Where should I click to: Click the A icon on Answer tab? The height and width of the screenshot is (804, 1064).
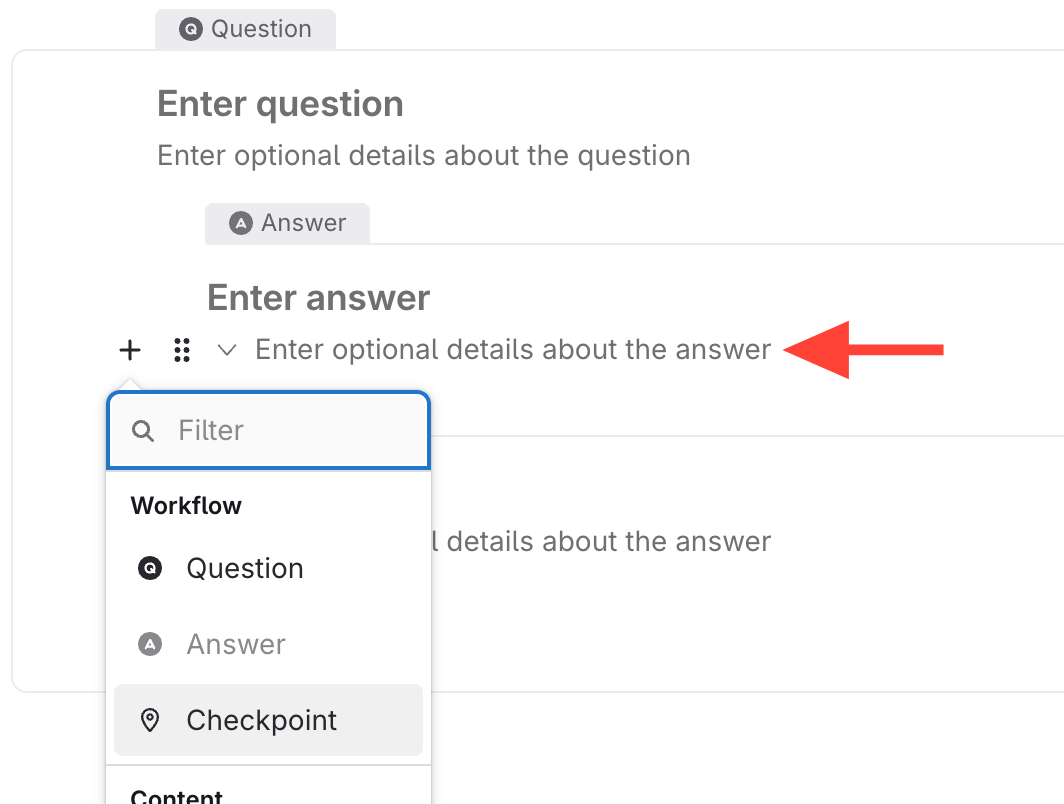tap(240, 223)
